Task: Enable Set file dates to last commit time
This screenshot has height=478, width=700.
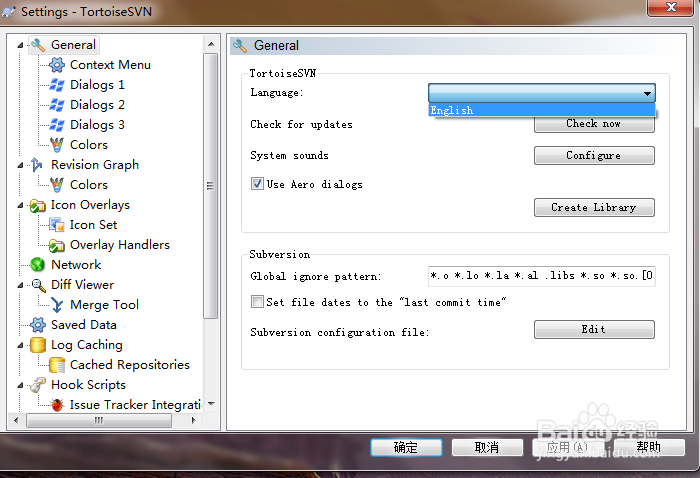Action: (257, 302)
